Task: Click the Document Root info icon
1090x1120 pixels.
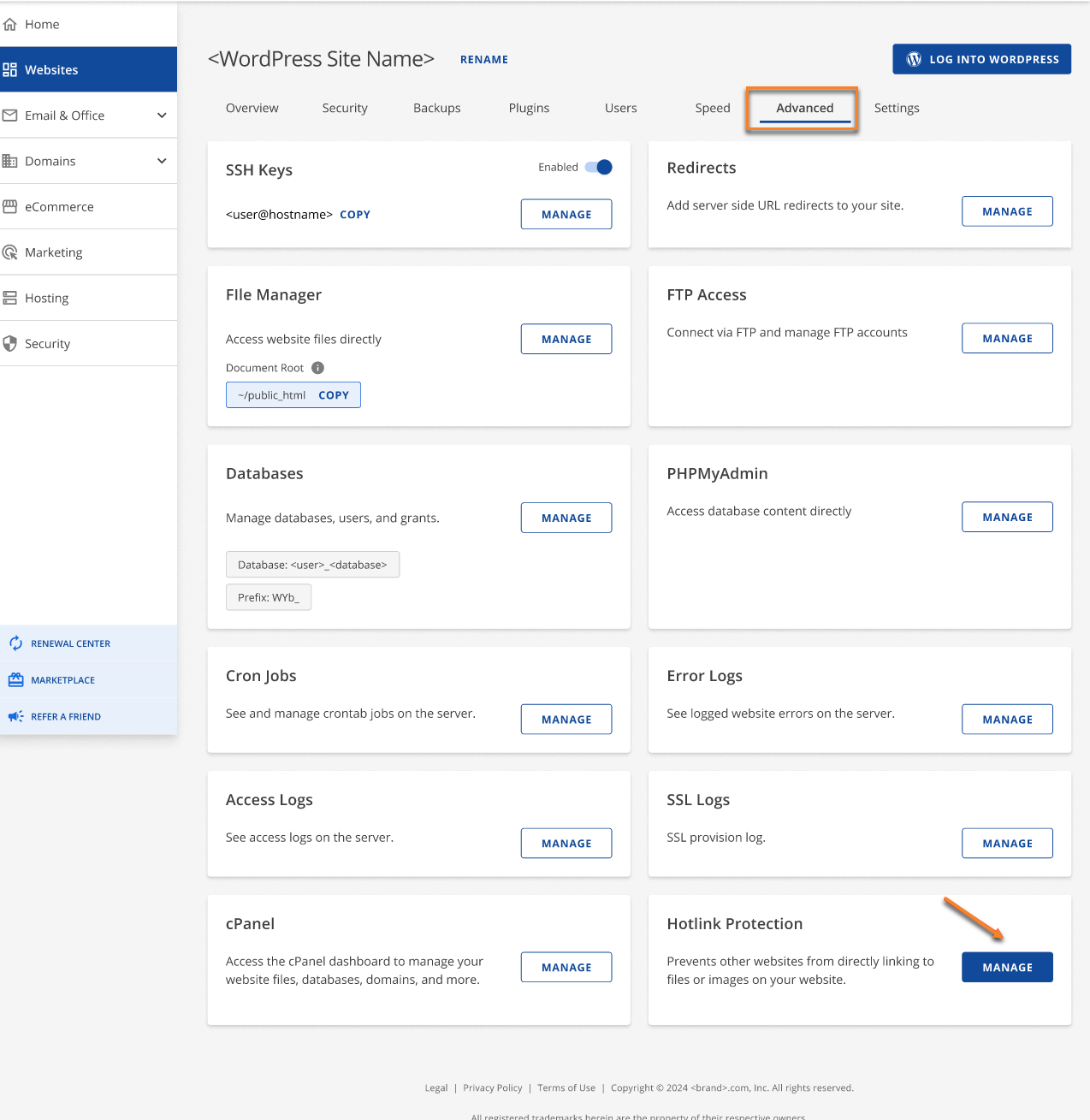Action: pos(317,367)
